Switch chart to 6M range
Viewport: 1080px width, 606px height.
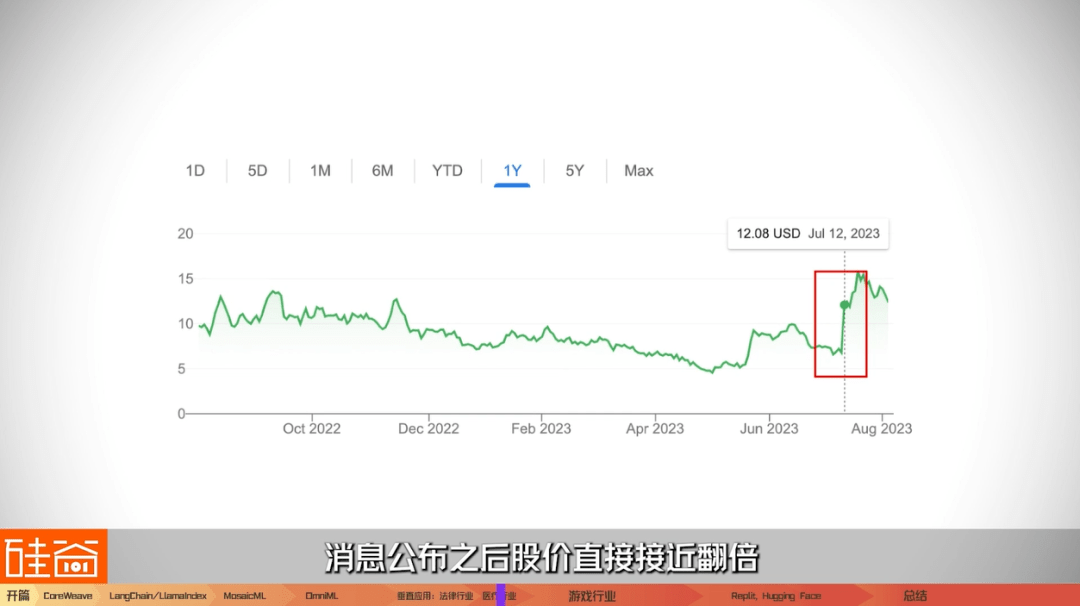382,171
